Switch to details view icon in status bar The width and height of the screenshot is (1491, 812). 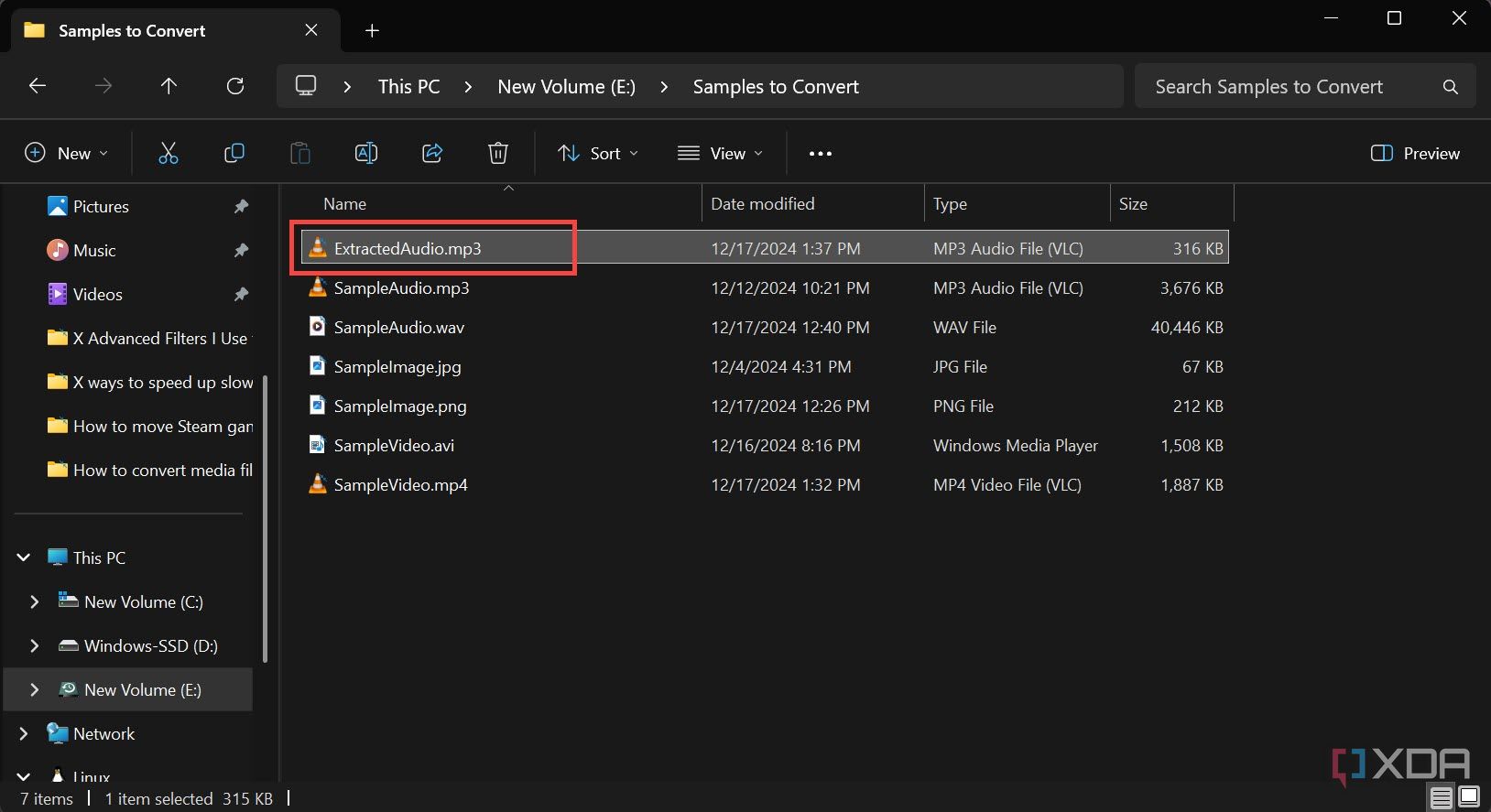(1442, 797)
